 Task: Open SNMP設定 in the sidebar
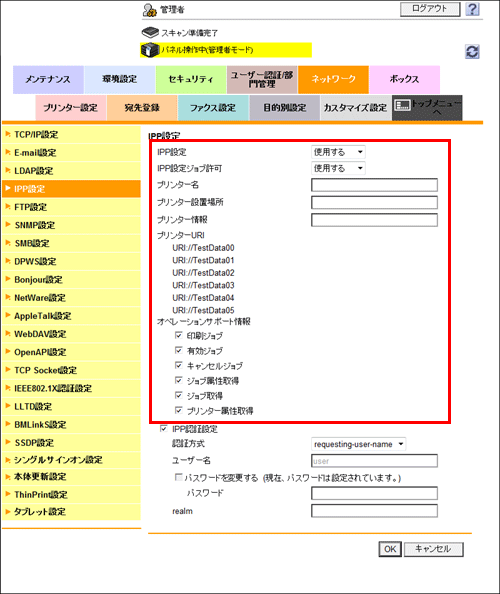(x=71, y=225)
